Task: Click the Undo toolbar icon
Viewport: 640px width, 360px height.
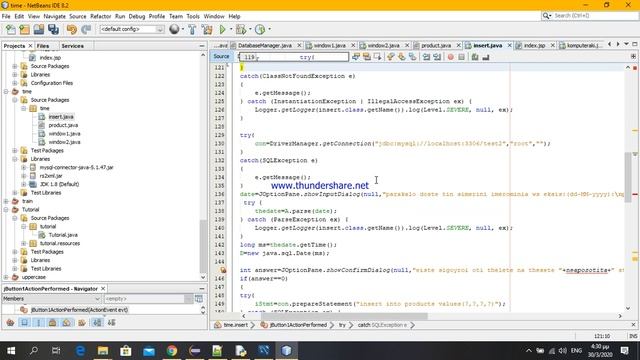Action: point(72,29)
